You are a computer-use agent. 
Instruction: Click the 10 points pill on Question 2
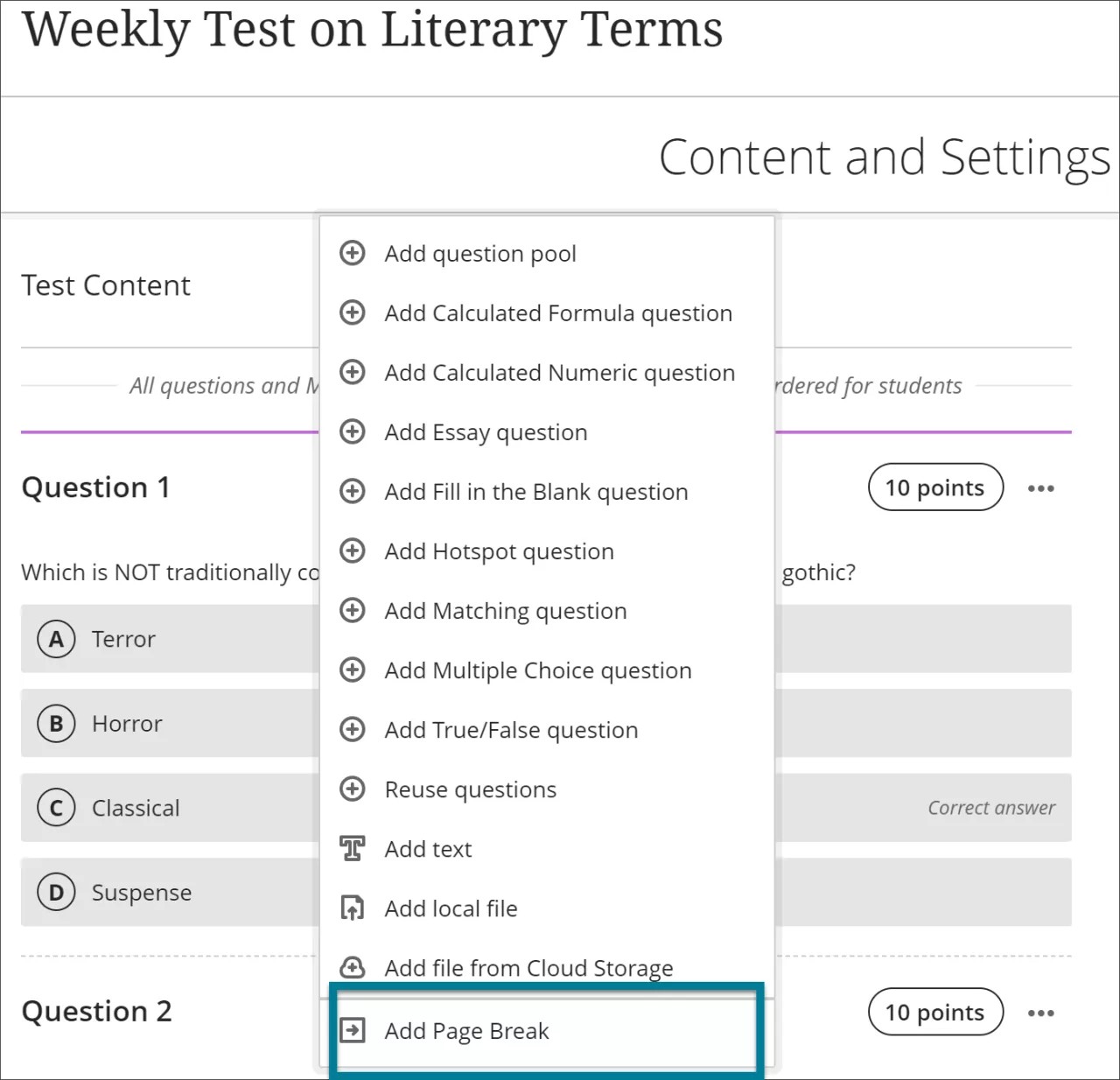point(935,1012)
